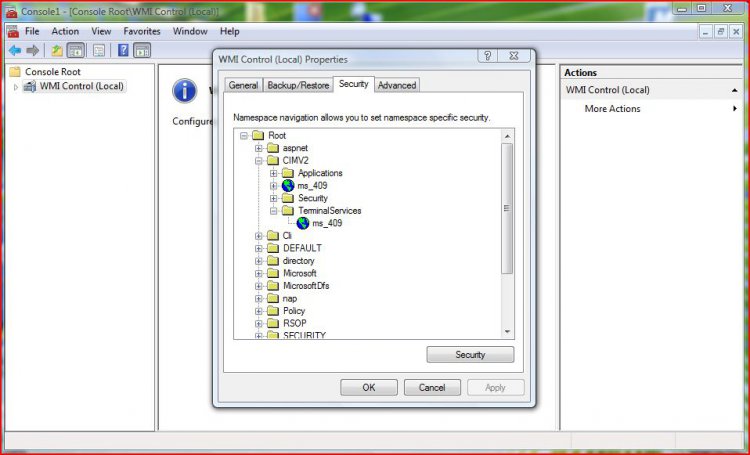Open the Action menu
Screen dimensions: 750x455
65,31
